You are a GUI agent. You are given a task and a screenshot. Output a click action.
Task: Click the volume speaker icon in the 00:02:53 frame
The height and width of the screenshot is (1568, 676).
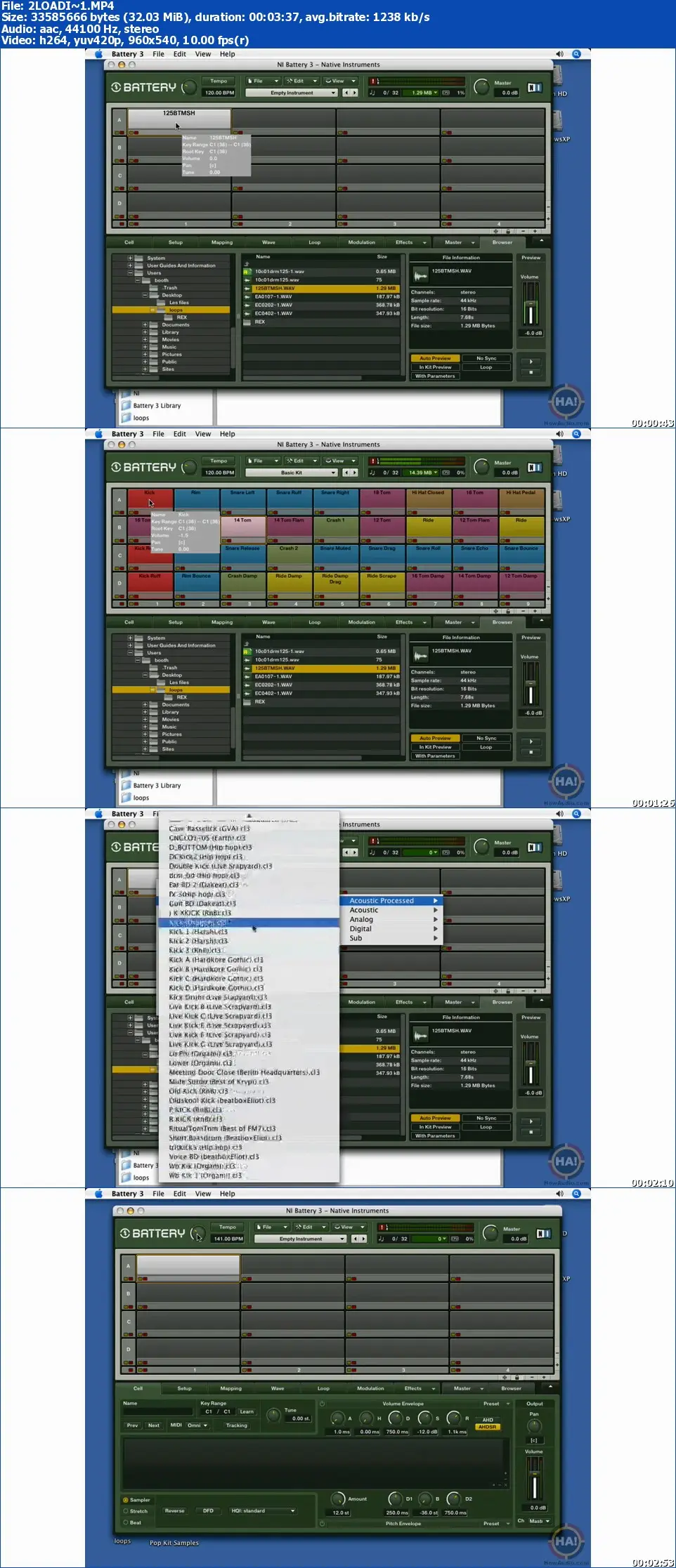(559, 1194)
